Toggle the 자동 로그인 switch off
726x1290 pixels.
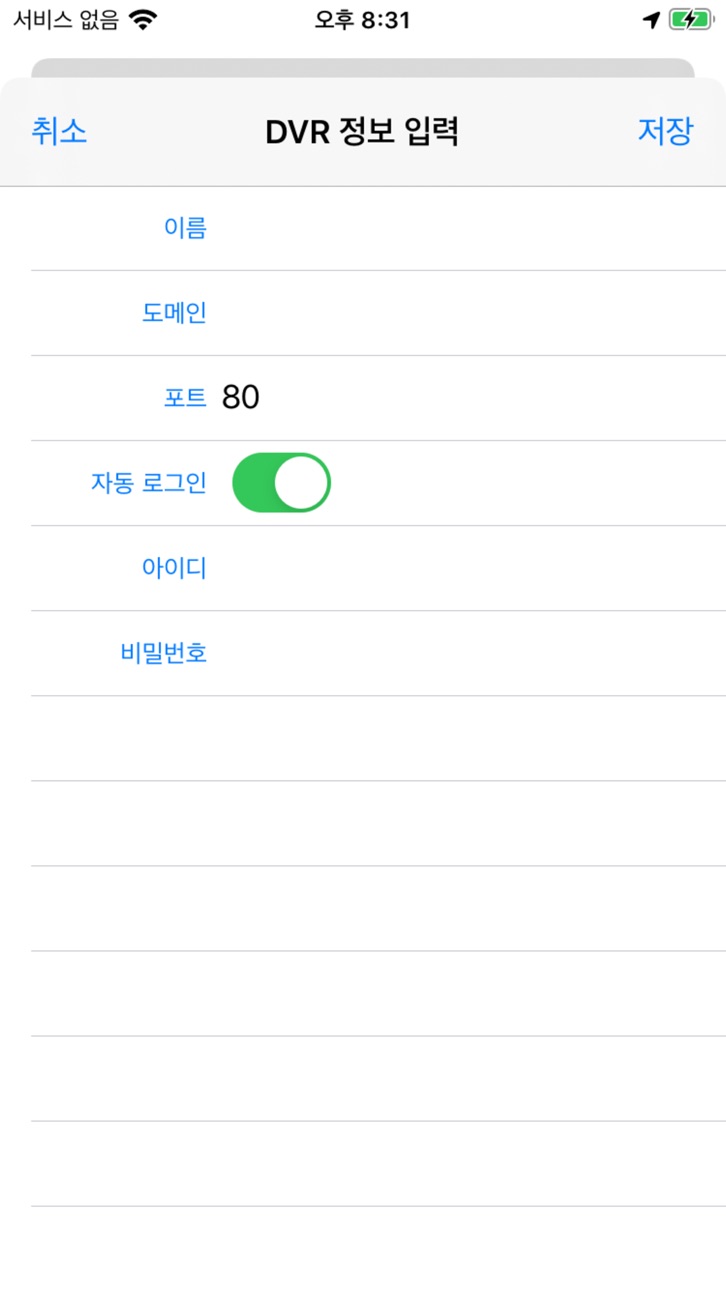coord(281,483)
